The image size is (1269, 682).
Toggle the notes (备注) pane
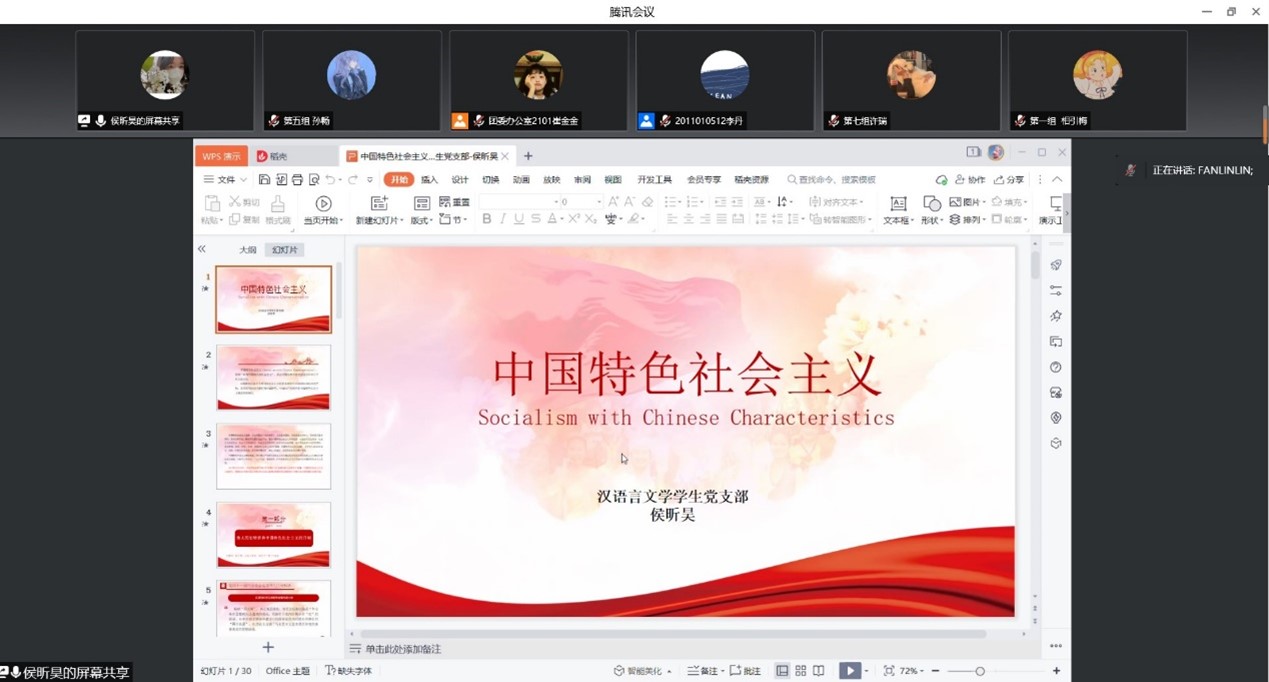(704, 671)
